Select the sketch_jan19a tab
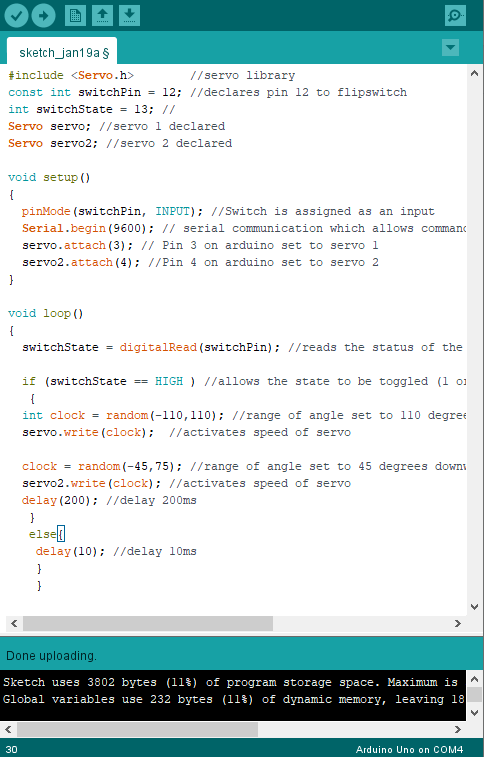 coord(62,52)
